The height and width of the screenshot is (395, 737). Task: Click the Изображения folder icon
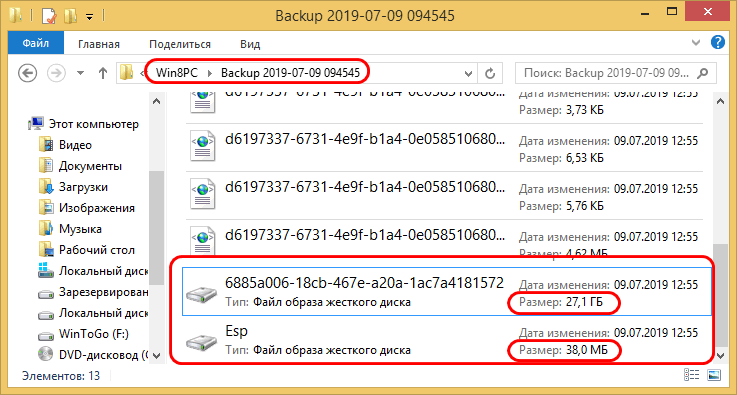pyautogui.click(x=47, y=208)
